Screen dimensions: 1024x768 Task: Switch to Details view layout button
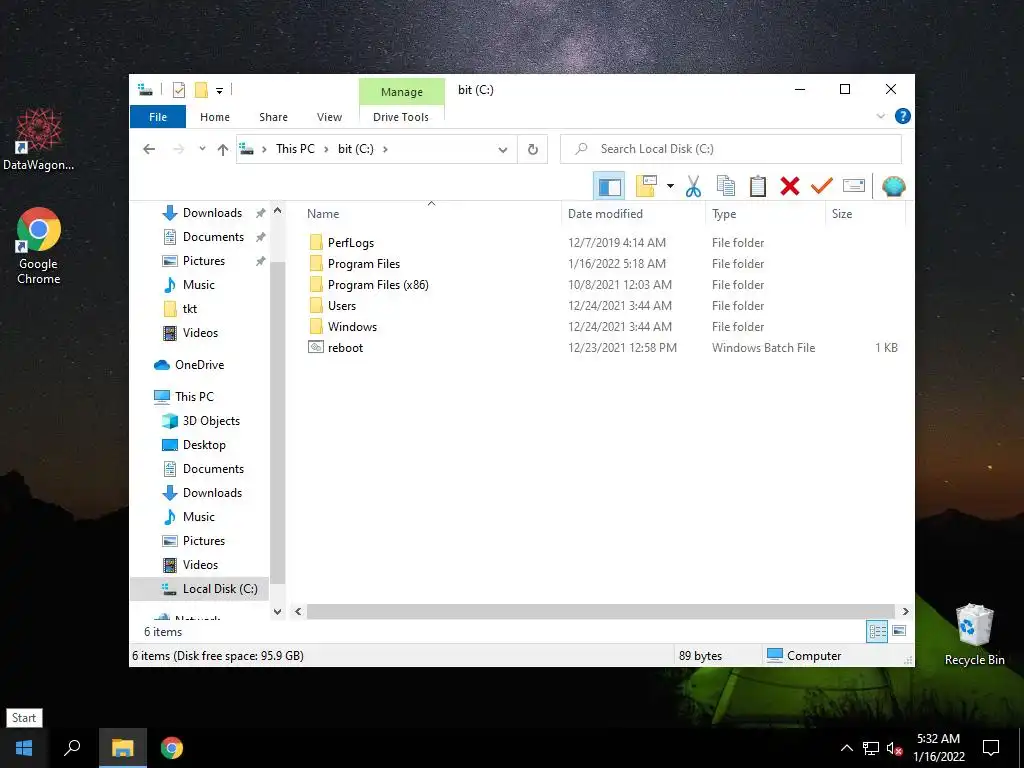click(877, 631)
